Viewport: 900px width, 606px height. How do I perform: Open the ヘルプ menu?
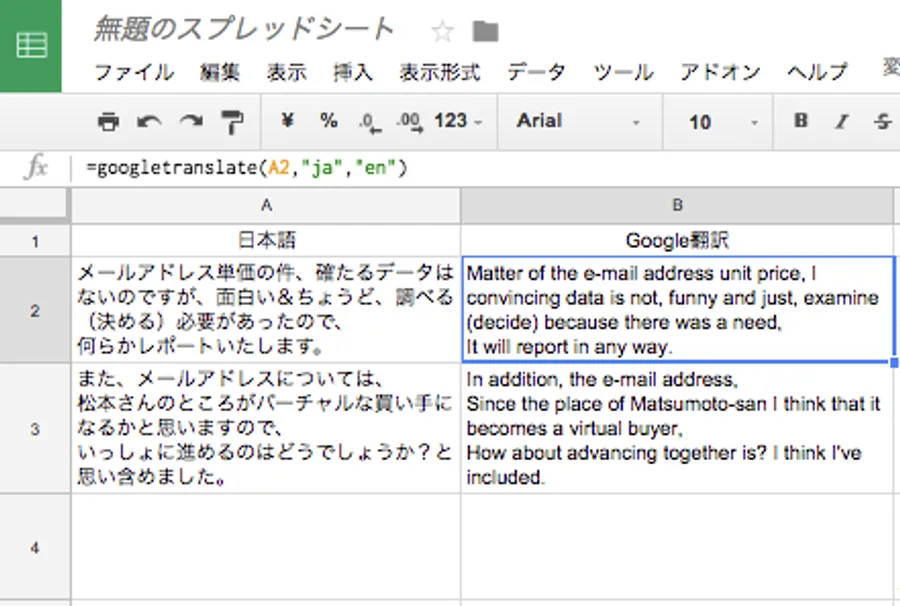click(817, 72)
